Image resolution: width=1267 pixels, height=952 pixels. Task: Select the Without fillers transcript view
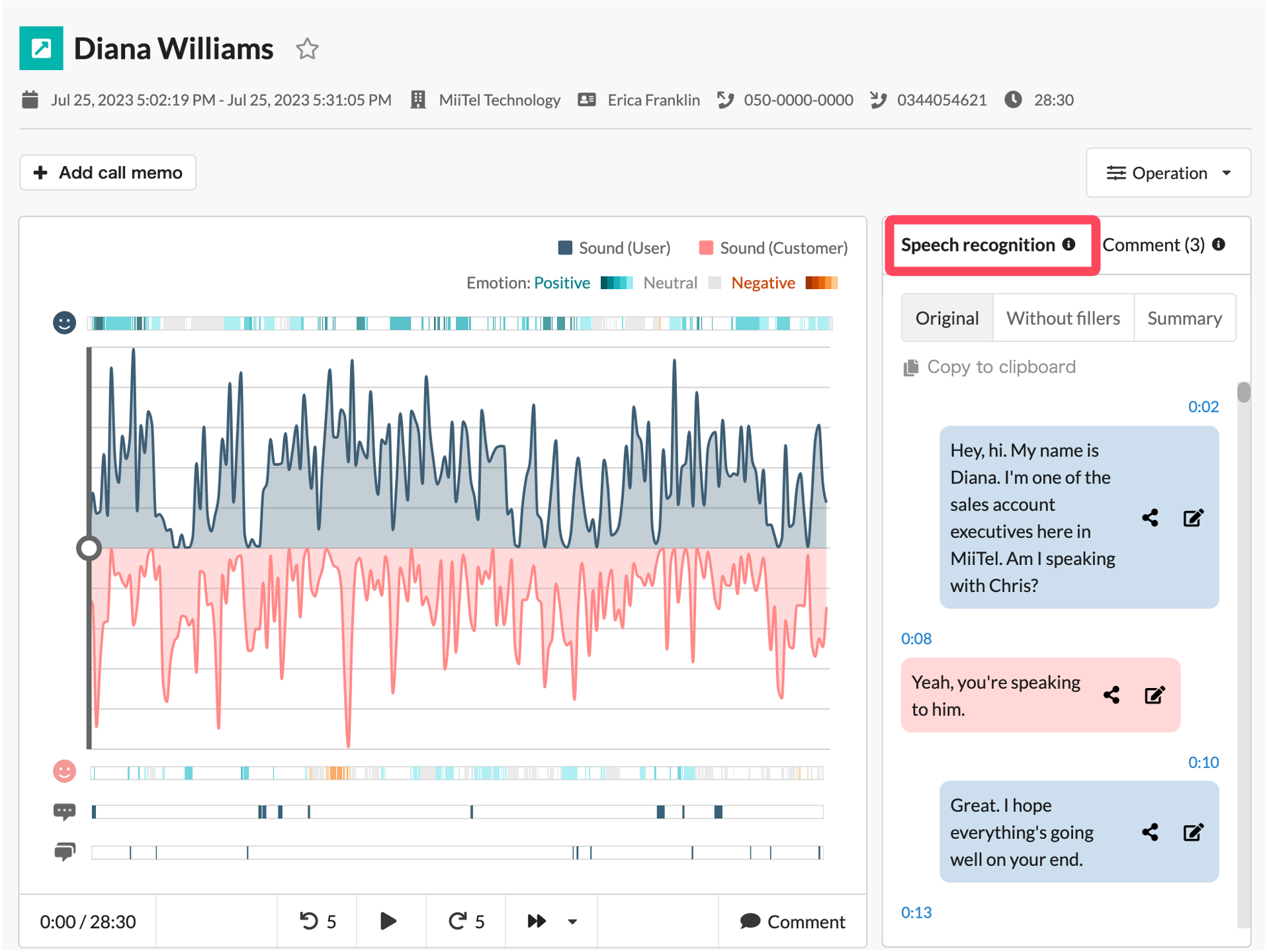pos(1063,318)
